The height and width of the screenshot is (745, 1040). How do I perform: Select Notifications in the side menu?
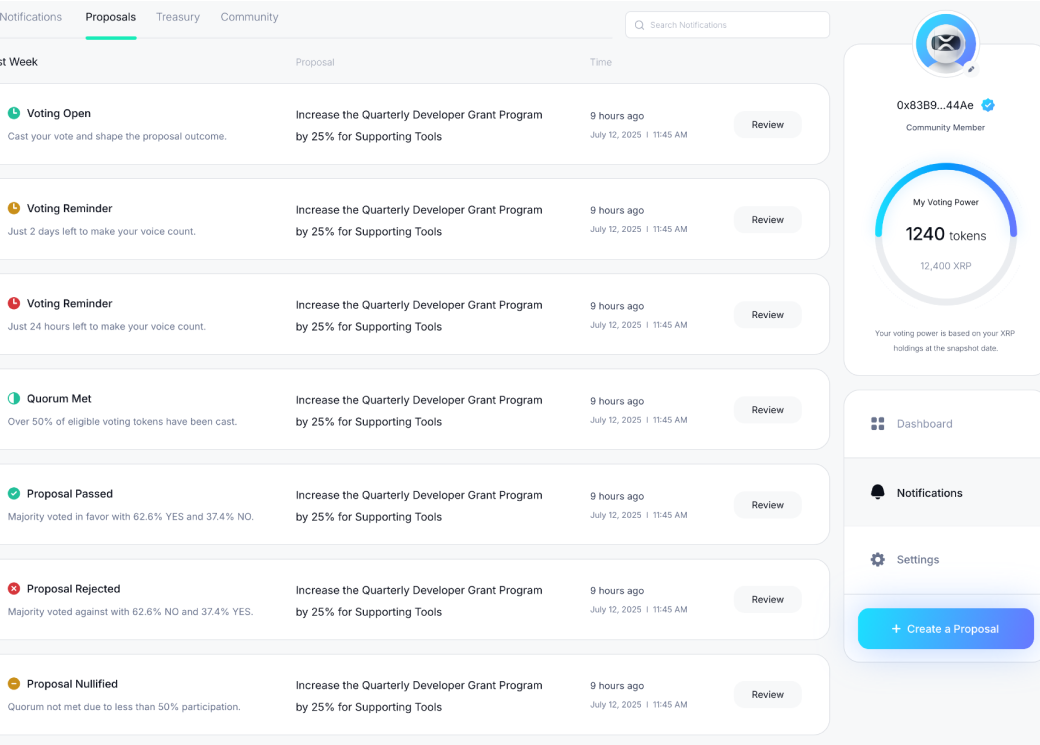point(929,493)
